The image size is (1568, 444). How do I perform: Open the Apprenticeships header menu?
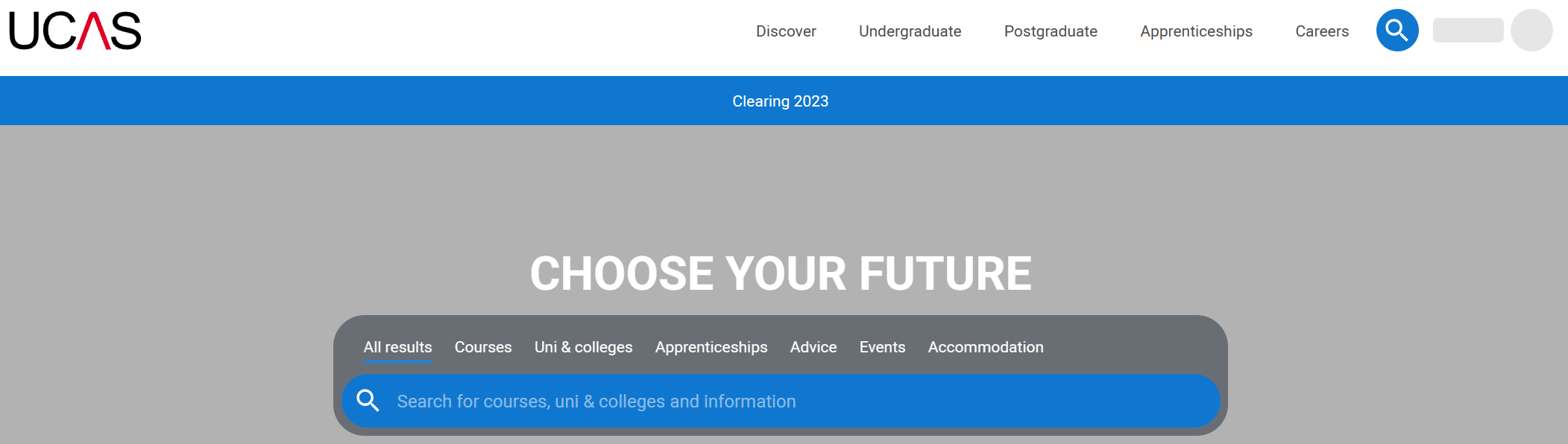pyautogui.click(x=1196, y=31)
